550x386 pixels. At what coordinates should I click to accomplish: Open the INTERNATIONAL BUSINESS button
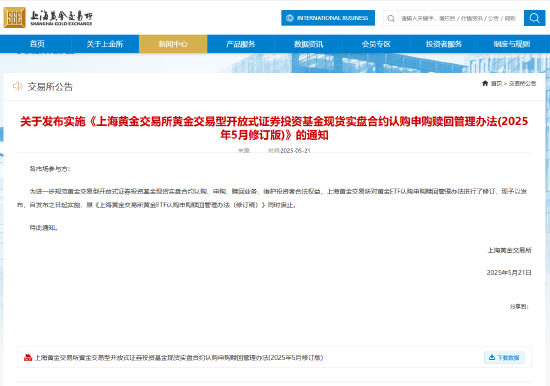[328, 18]
